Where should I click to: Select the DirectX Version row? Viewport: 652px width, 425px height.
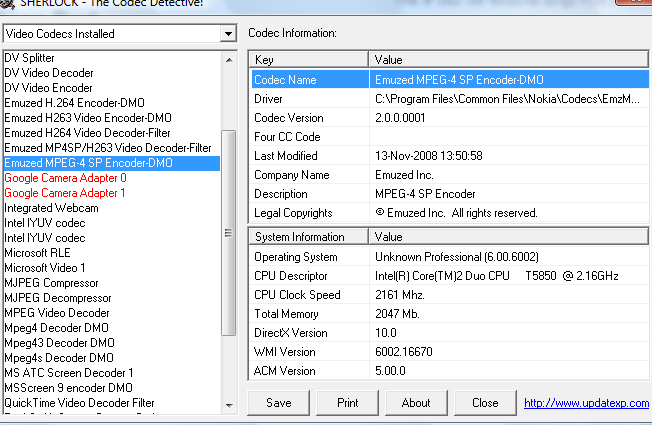point(450,333)
